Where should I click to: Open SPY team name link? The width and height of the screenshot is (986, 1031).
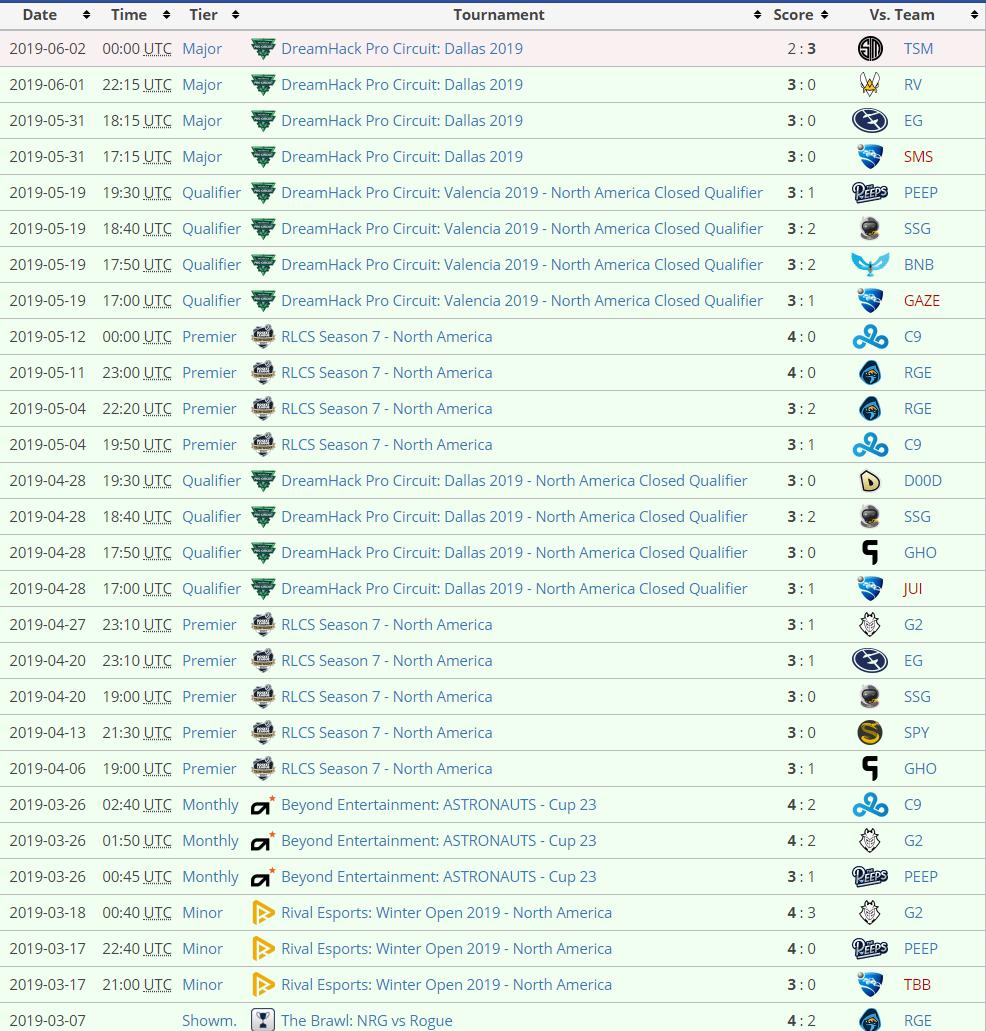tap(916, 732)
